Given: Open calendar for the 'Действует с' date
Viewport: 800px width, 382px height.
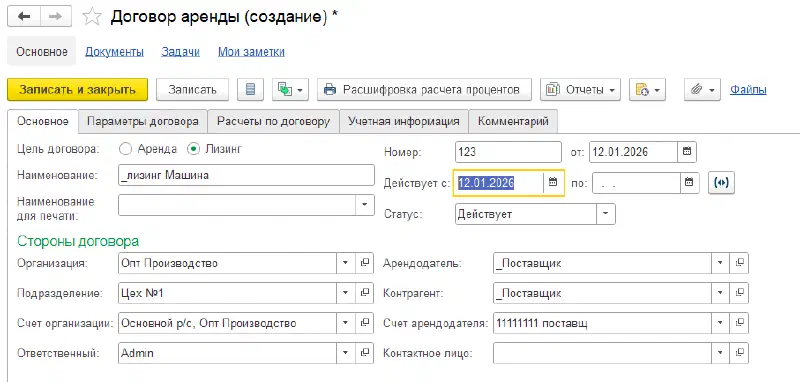Looking at the screenshot, I should (553, 182).
